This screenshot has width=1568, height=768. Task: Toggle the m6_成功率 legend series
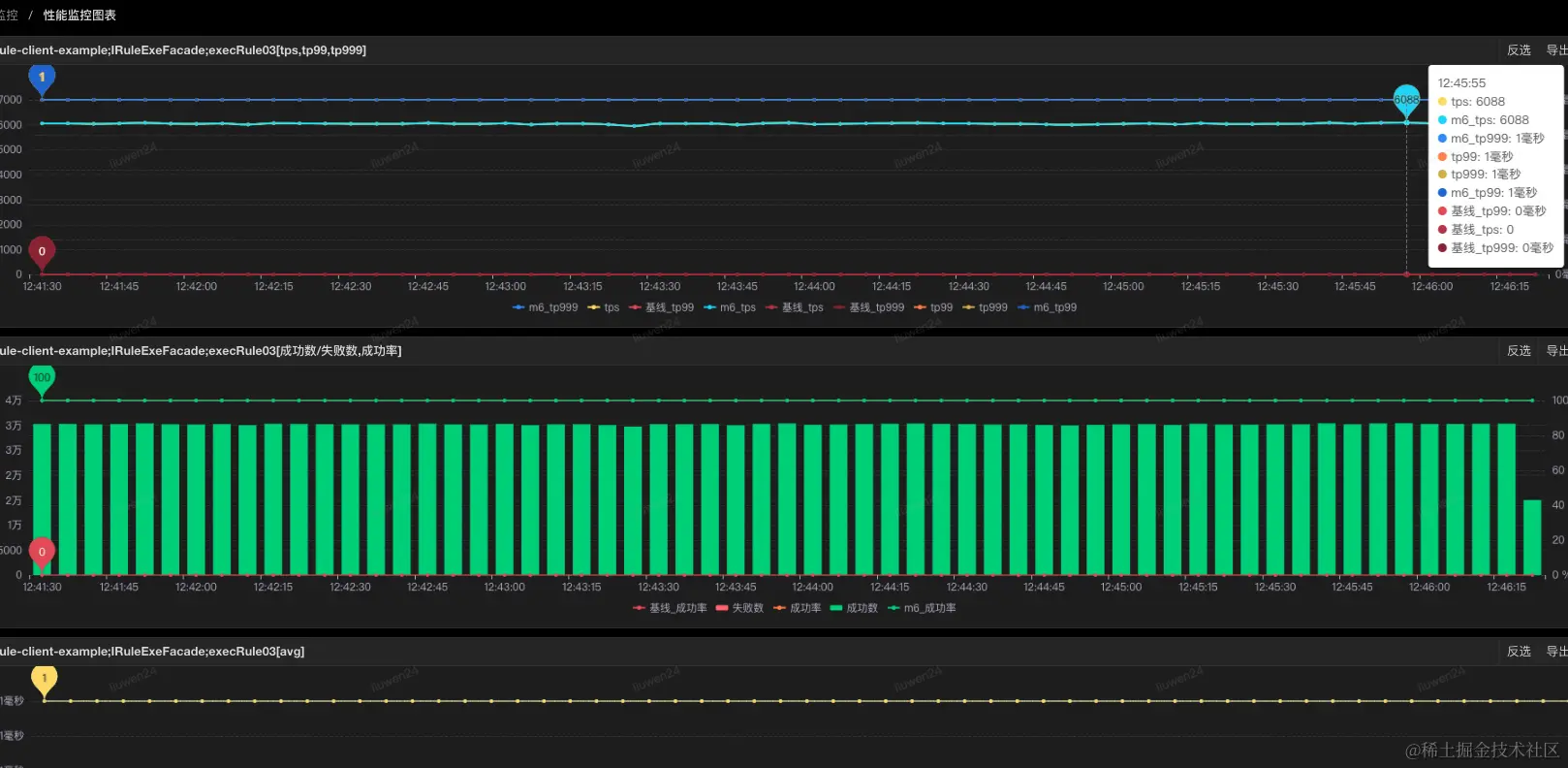(922, 608)
